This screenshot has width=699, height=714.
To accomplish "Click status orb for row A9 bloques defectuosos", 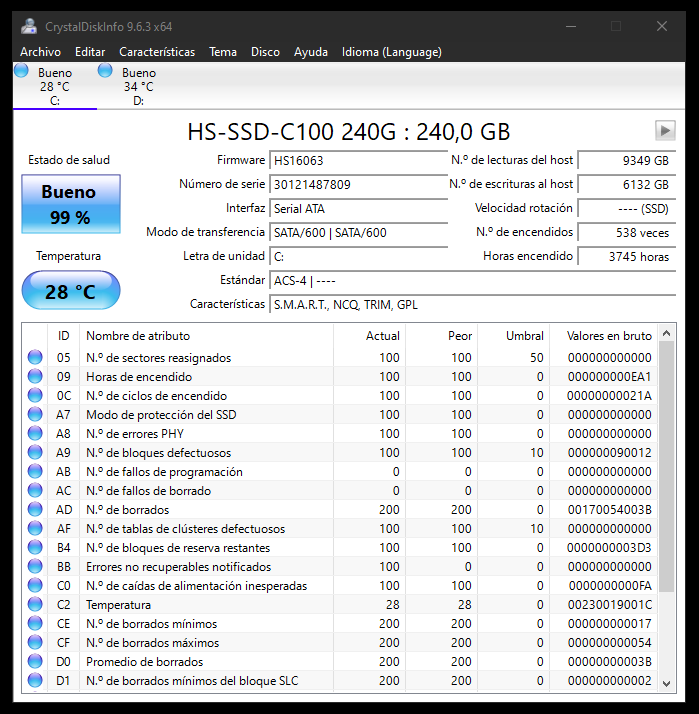I will click(x=35, y=452).
